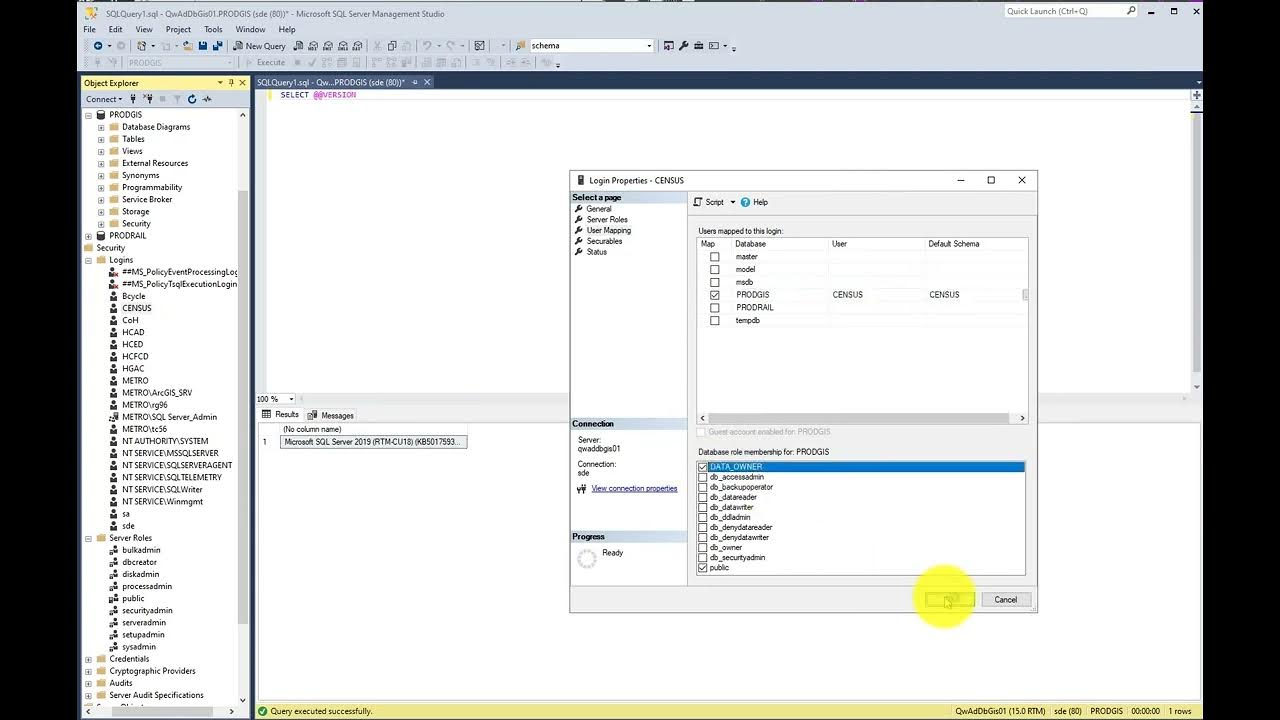Viewport: 1280px width, 720px height.
Task: Toggle the DATA_OWNER role checkbox
Action: coord(703,467)
